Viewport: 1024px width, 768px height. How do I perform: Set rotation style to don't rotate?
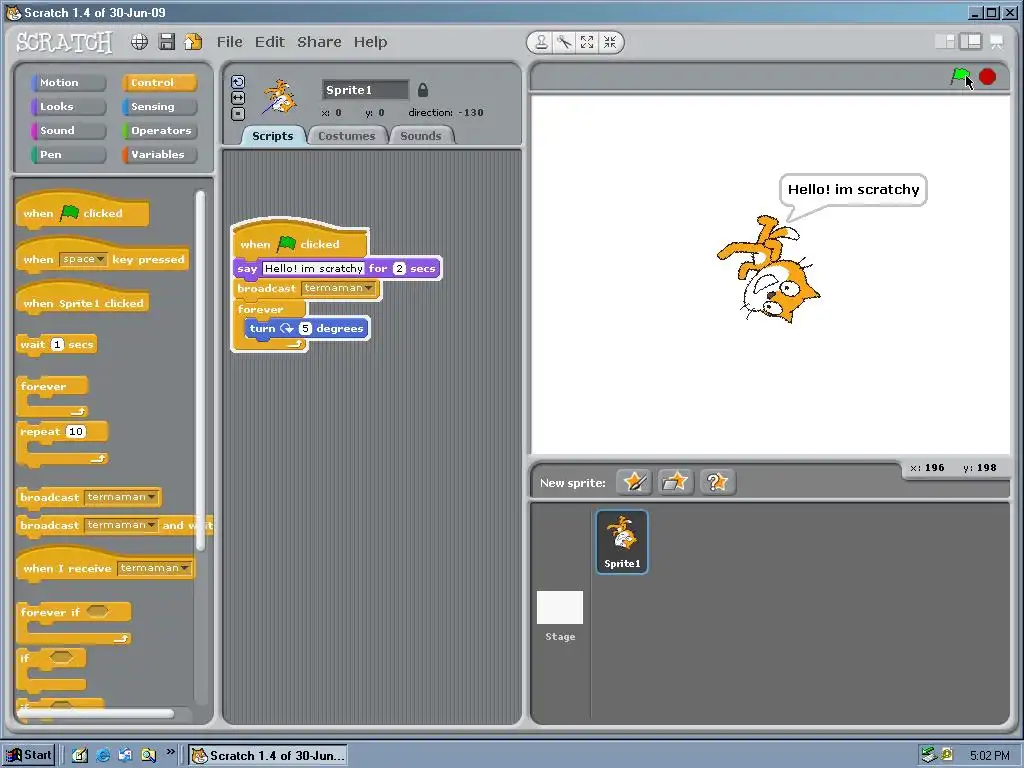click(238, 114)
